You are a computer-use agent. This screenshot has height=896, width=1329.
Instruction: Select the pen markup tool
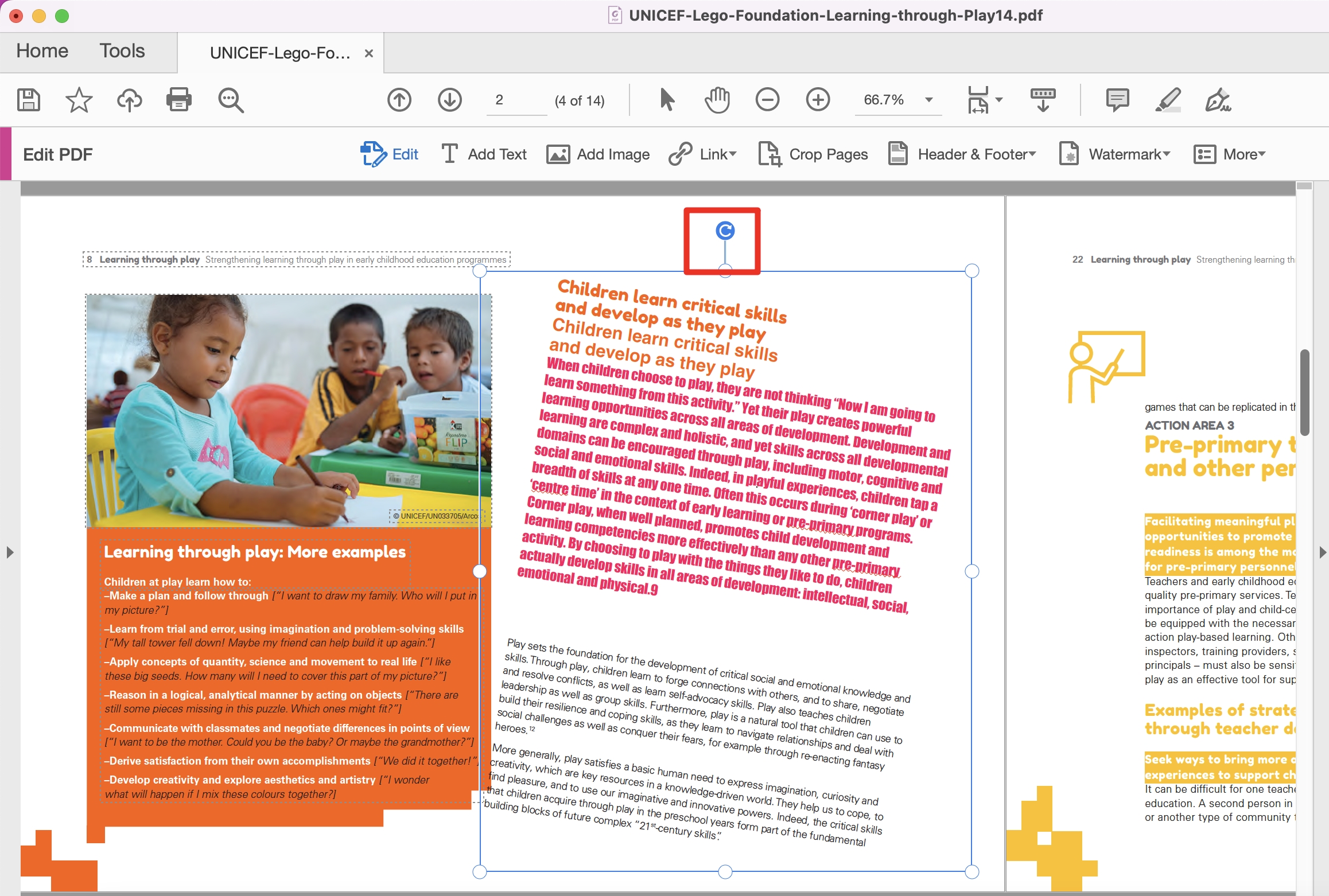[x=1168, y=100]
